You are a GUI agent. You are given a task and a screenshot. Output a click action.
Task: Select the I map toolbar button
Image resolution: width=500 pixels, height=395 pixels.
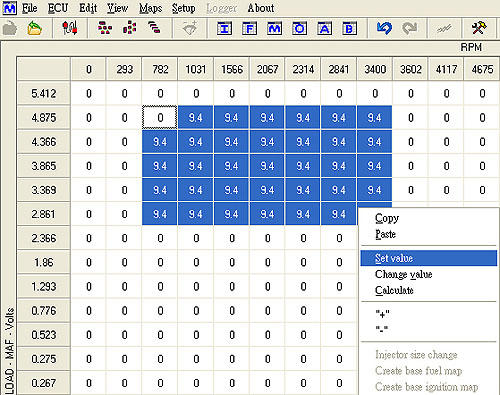[x=224, y=29]
